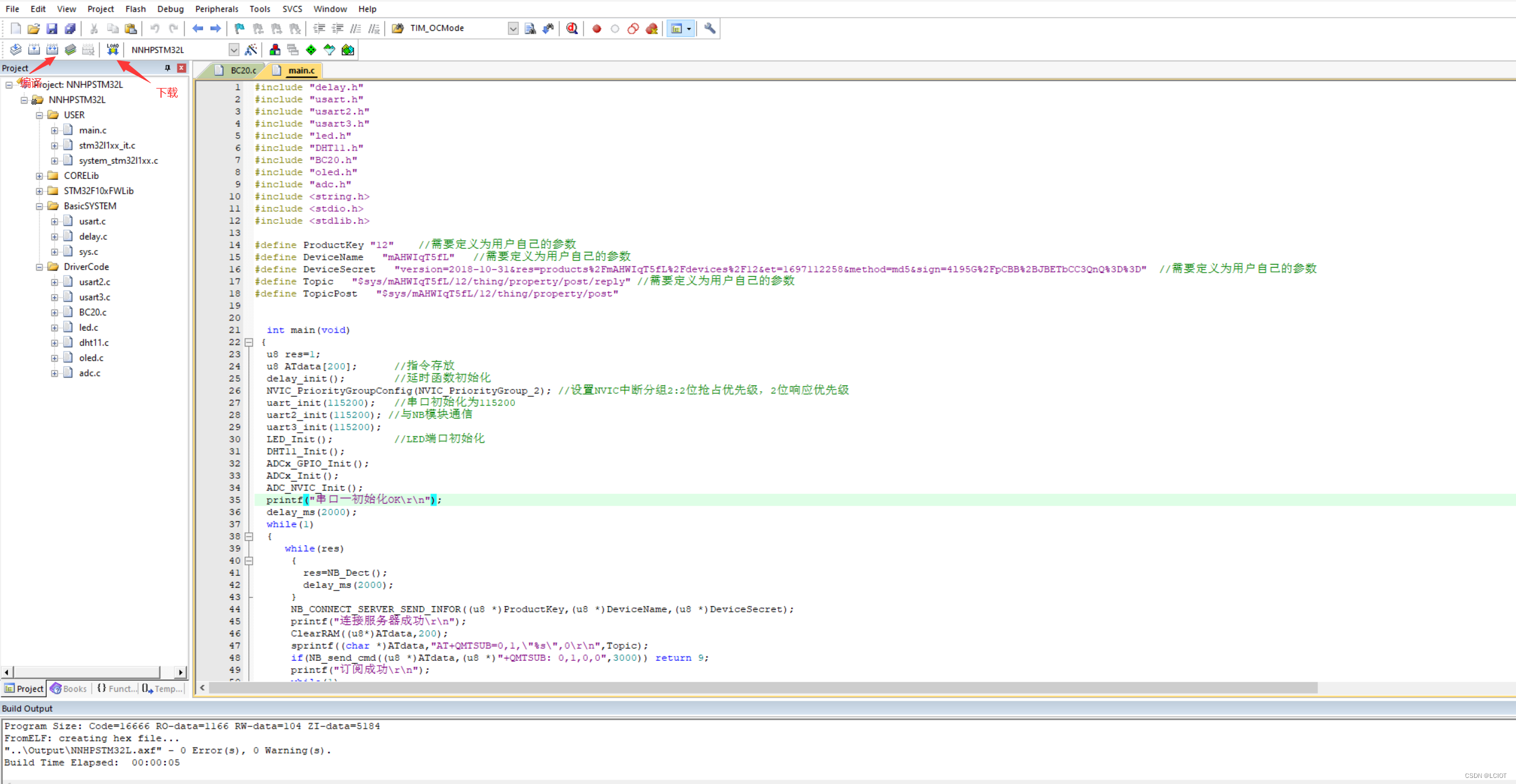1516x784 pixels.
Task: Expand the CORELib folder
Action: pos(39,176)
